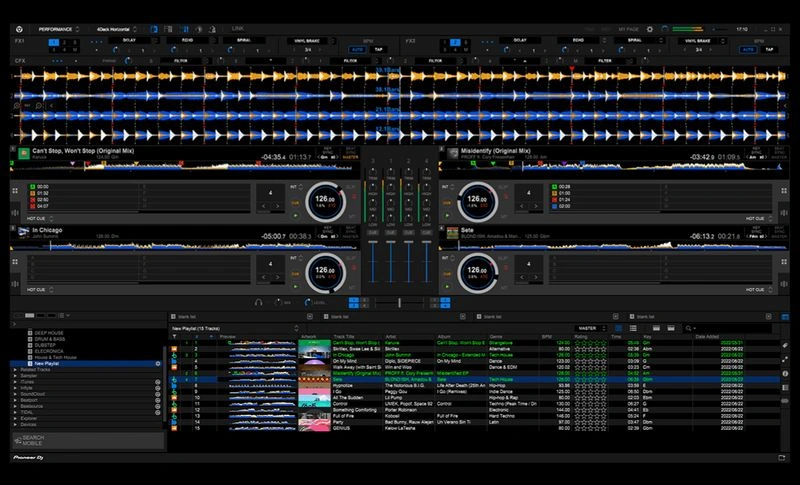This screenshot has width=800, height=485.
Task: Select the Hypnotize track row
Action: click(474, 386)
